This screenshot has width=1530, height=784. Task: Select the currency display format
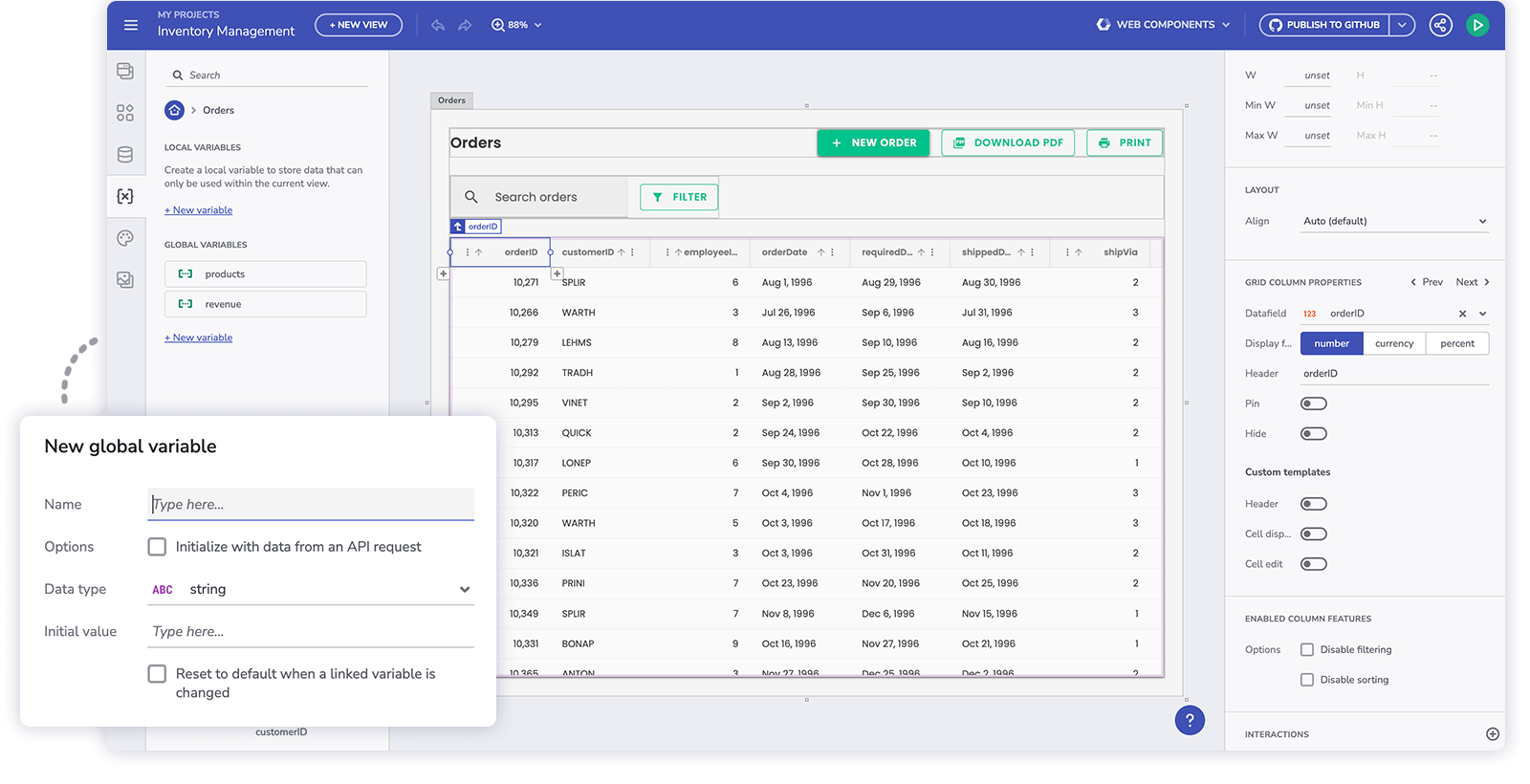(1393, 343)
